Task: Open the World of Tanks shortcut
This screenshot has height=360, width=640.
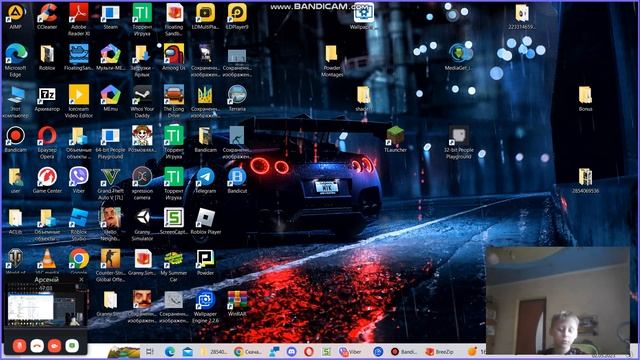Action: tap(16, 258)
